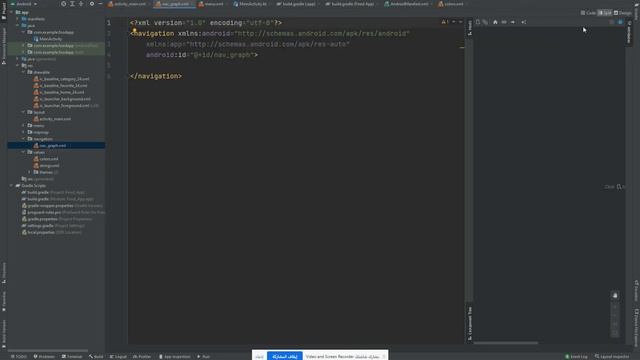Collapse the drawable folder
Viewport: 640px width, 360px height.
coord(24,72)
